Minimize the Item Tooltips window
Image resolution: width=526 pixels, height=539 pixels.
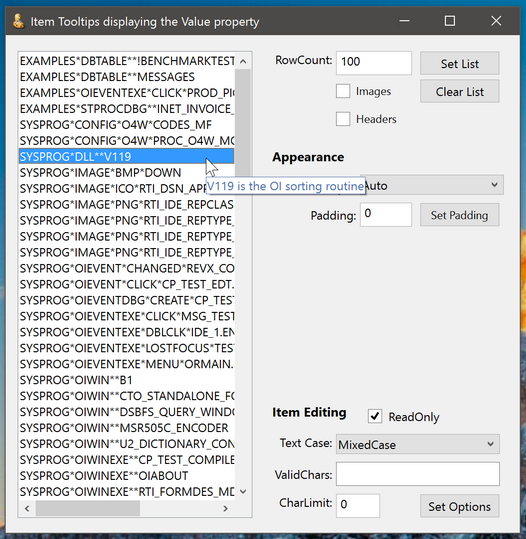404,21
